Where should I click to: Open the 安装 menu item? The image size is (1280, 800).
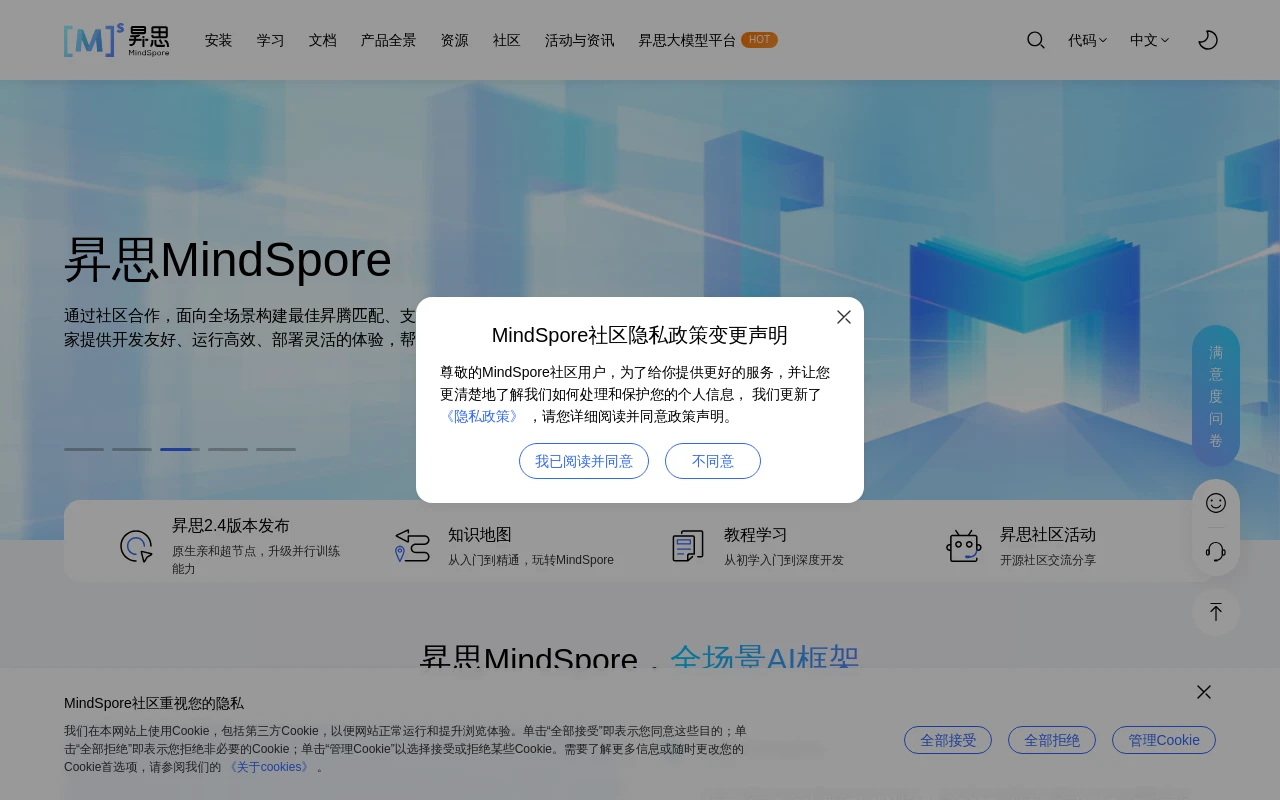coord(218,40)
